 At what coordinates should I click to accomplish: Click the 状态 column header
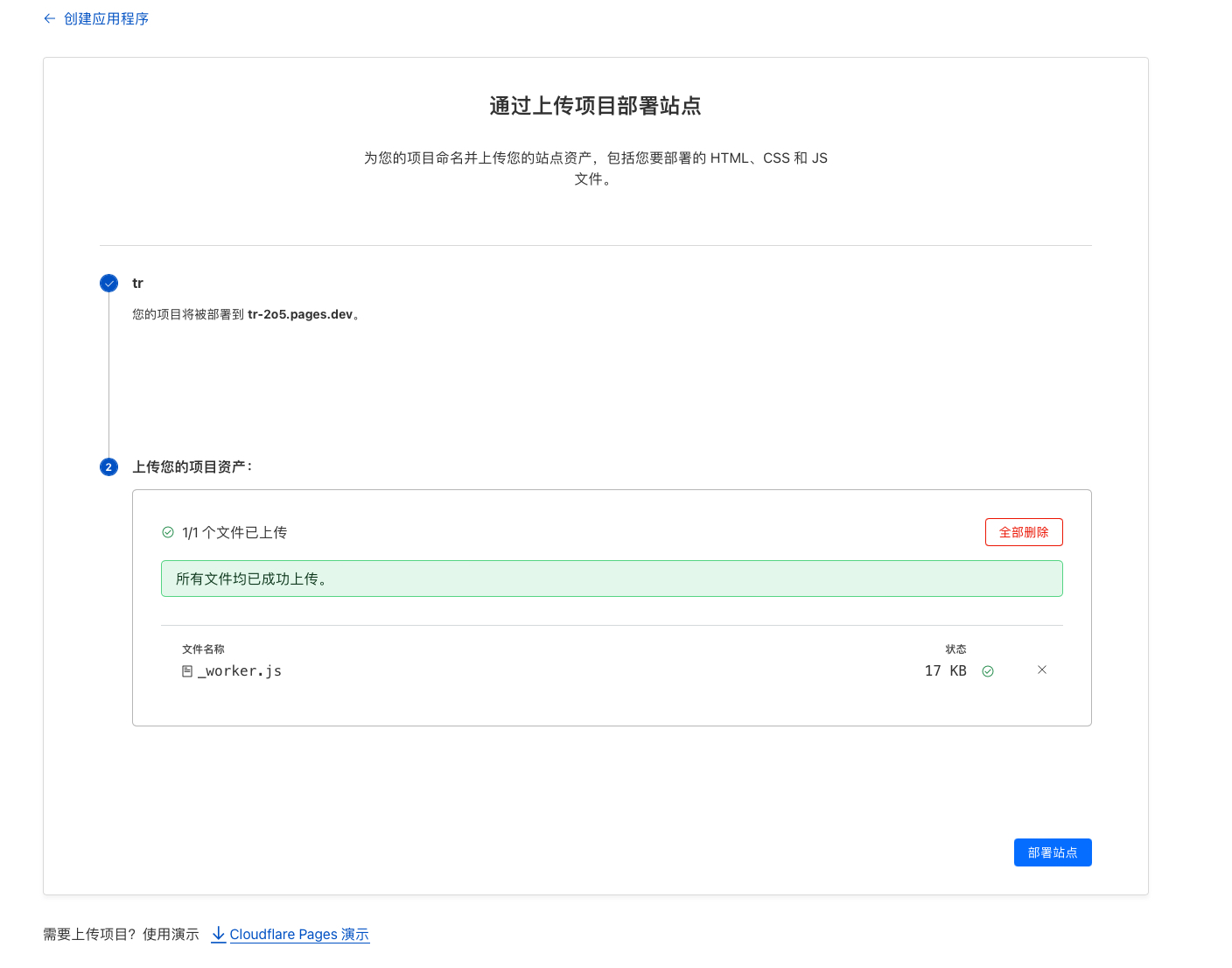955,649
